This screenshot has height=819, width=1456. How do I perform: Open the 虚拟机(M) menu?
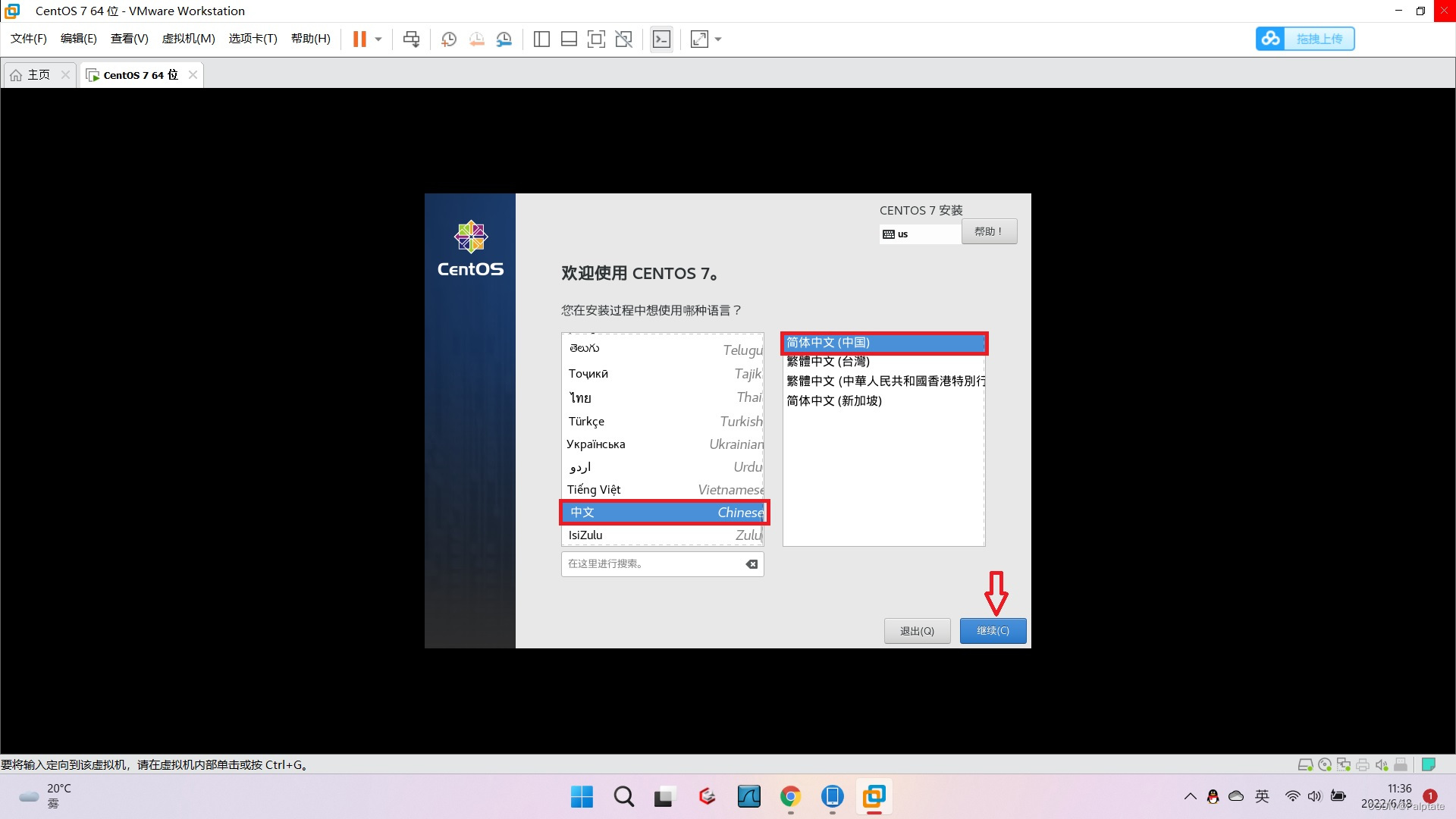click(189, 39)
